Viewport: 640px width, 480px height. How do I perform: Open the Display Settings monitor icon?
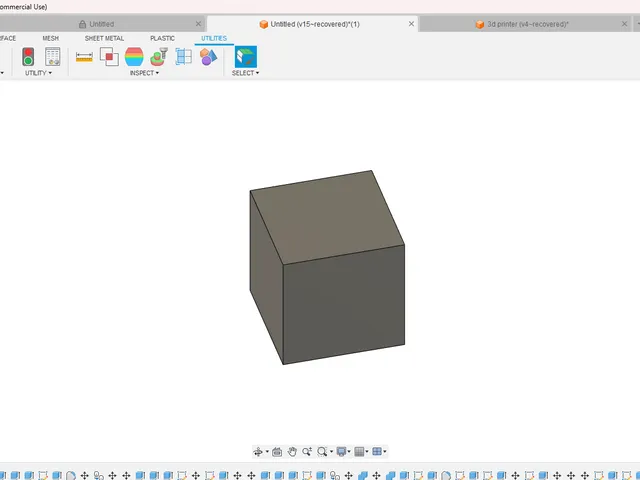341,451
